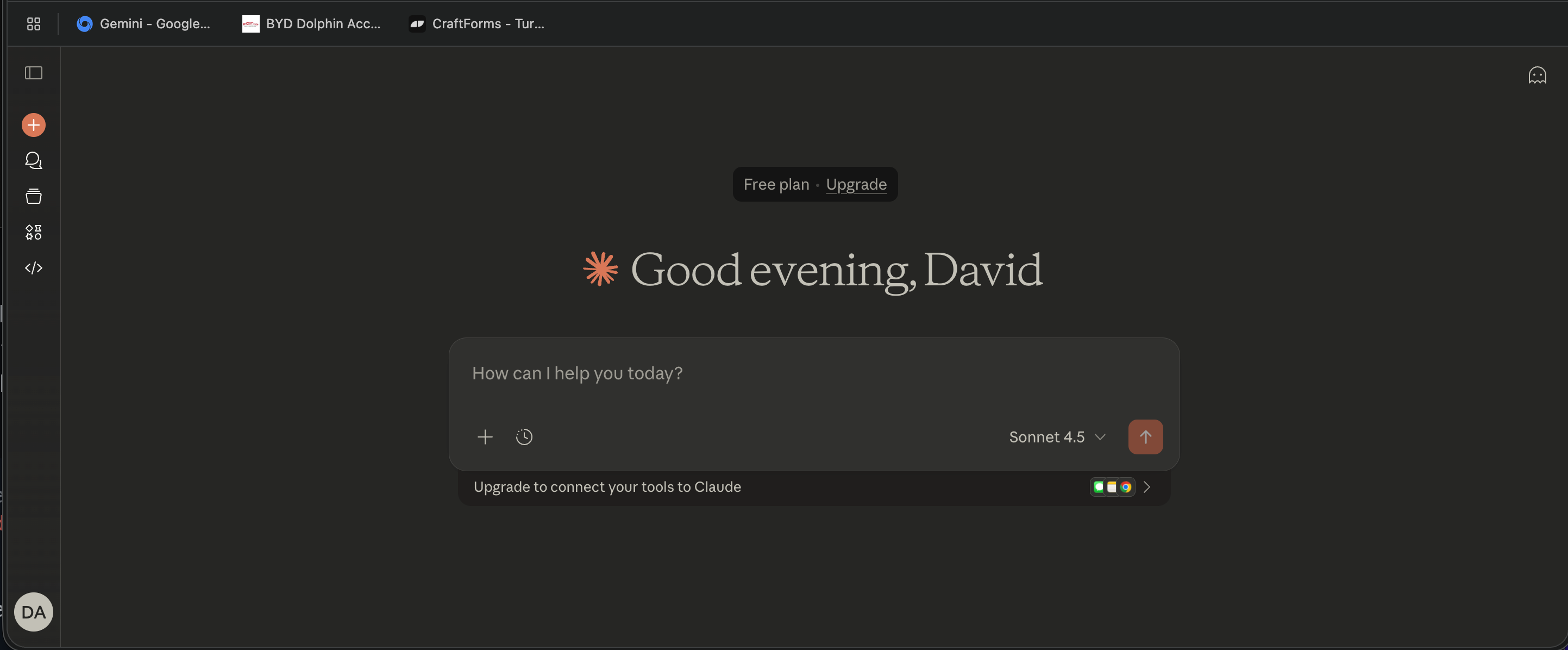Screen dimensions: 1568x650
Task: Start a new chat with the plus icon
Action: tap(34, 125)
